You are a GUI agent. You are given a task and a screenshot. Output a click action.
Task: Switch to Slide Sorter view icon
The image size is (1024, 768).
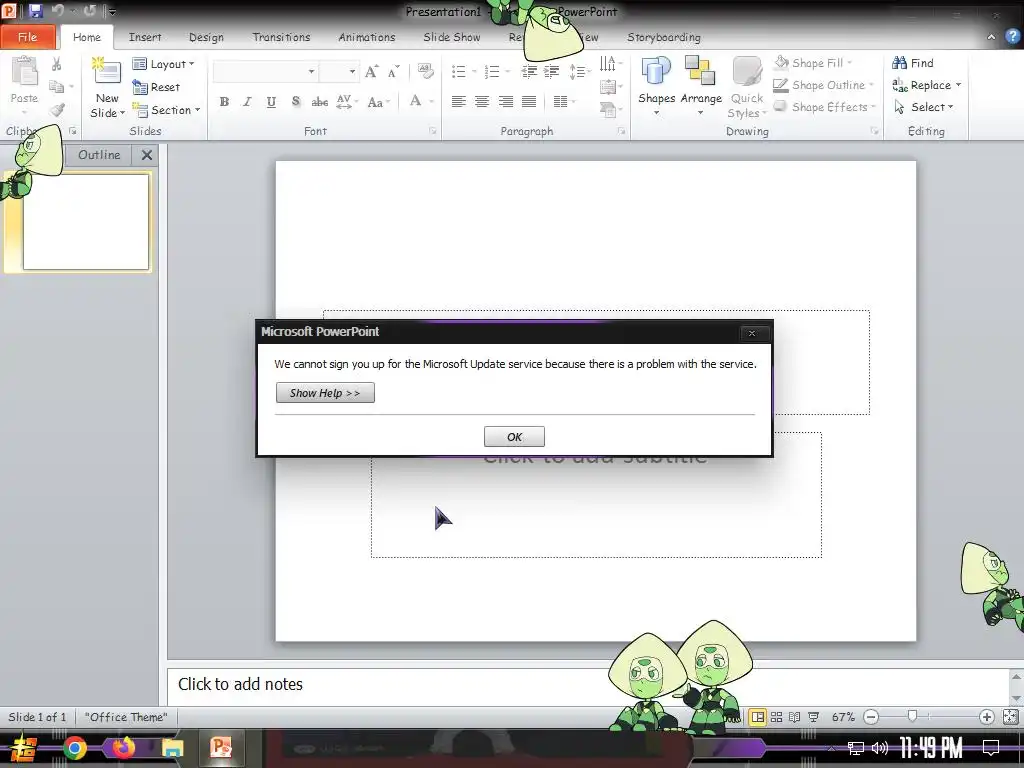point(776,717)
